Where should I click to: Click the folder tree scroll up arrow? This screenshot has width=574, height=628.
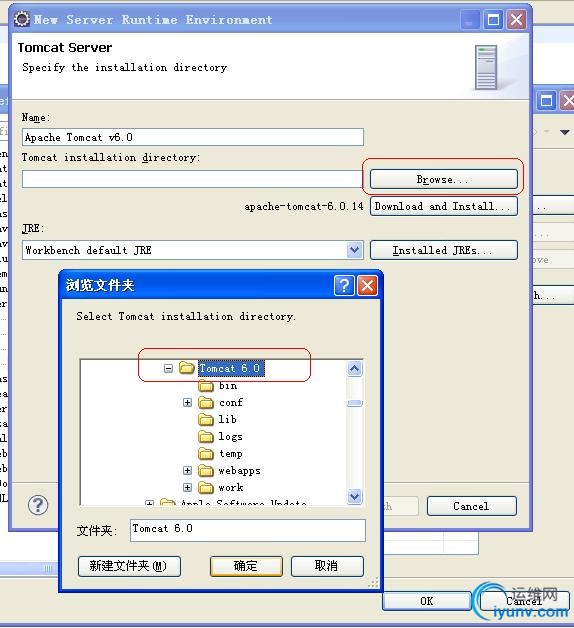354,368
